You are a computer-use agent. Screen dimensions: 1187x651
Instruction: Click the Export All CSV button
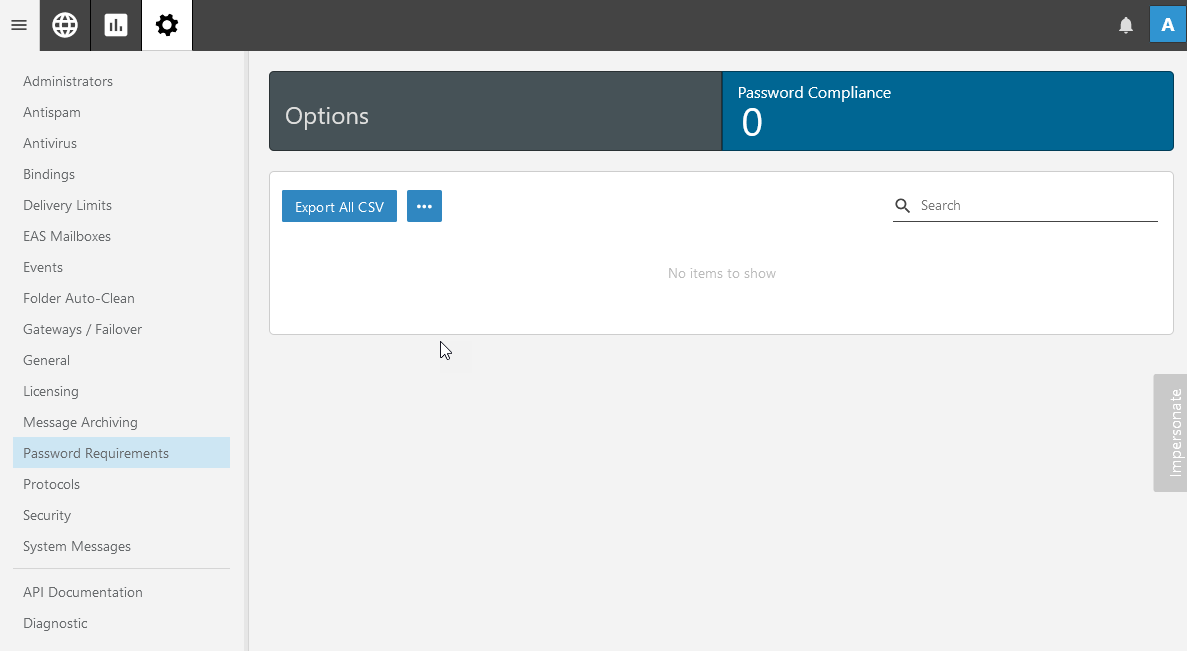click(x=339, y=207)
